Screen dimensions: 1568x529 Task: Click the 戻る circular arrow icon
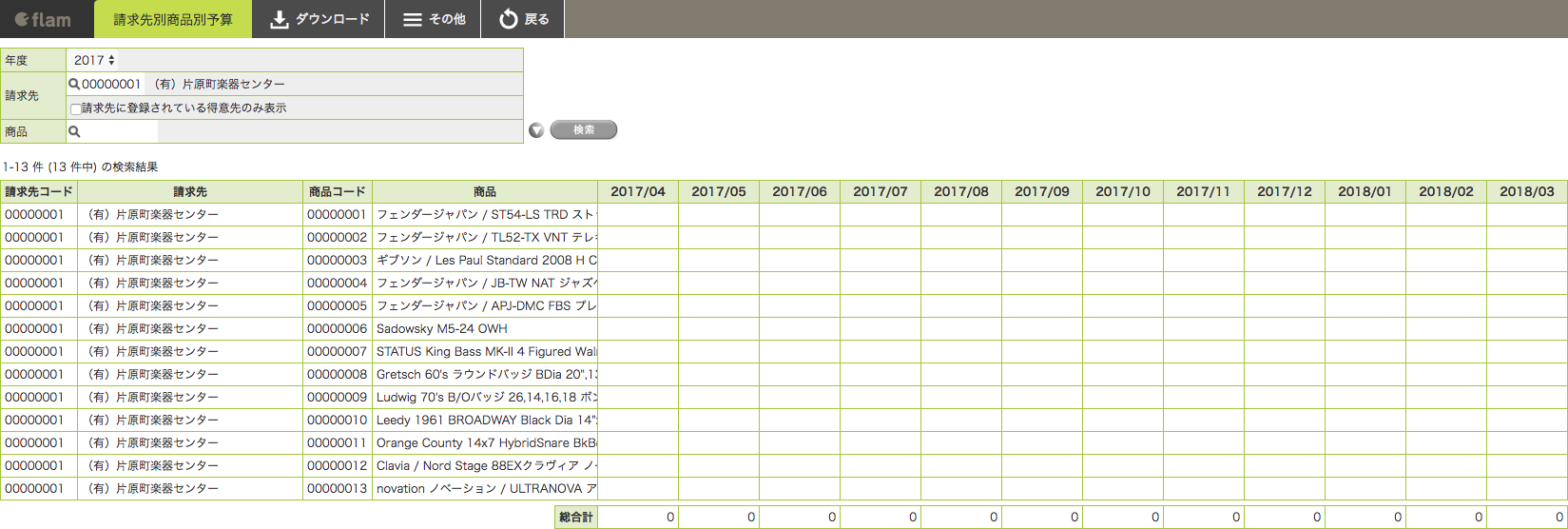point(509,19)
